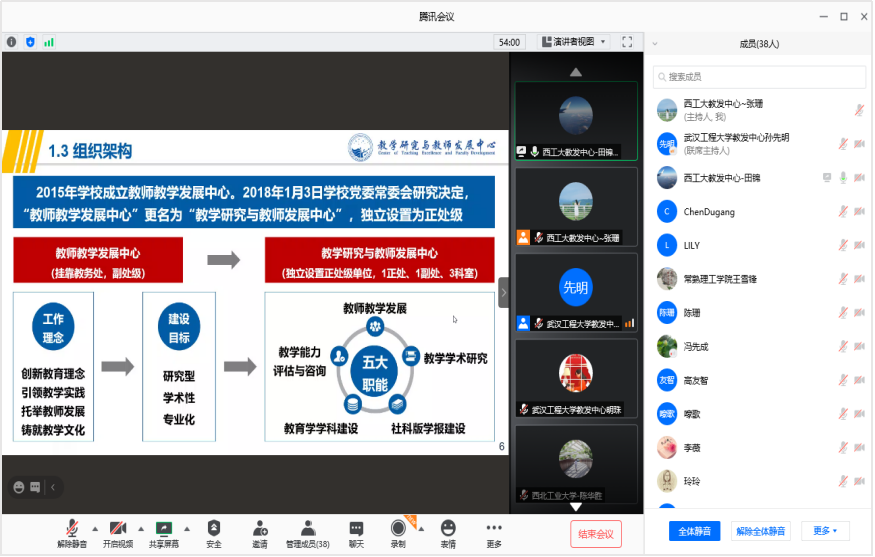The image size is (875, 557).
Task: Select 武汉工程大学教发中心明珠 video thumbnail
Action: click(576, 379)
